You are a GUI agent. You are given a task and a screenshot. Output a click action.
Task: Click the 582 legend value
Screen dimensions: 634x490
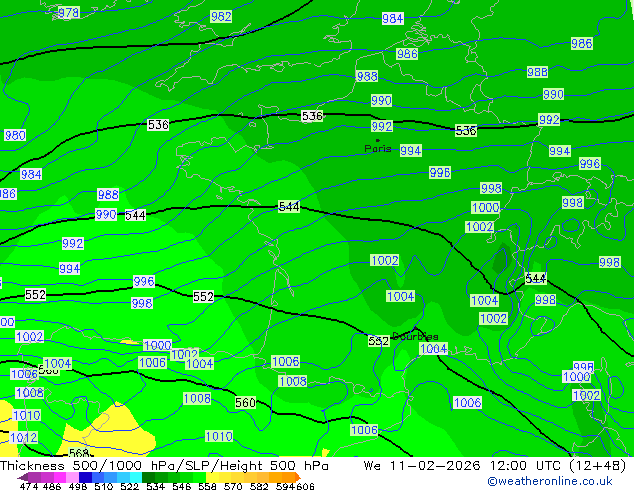[x=259, y=486]
